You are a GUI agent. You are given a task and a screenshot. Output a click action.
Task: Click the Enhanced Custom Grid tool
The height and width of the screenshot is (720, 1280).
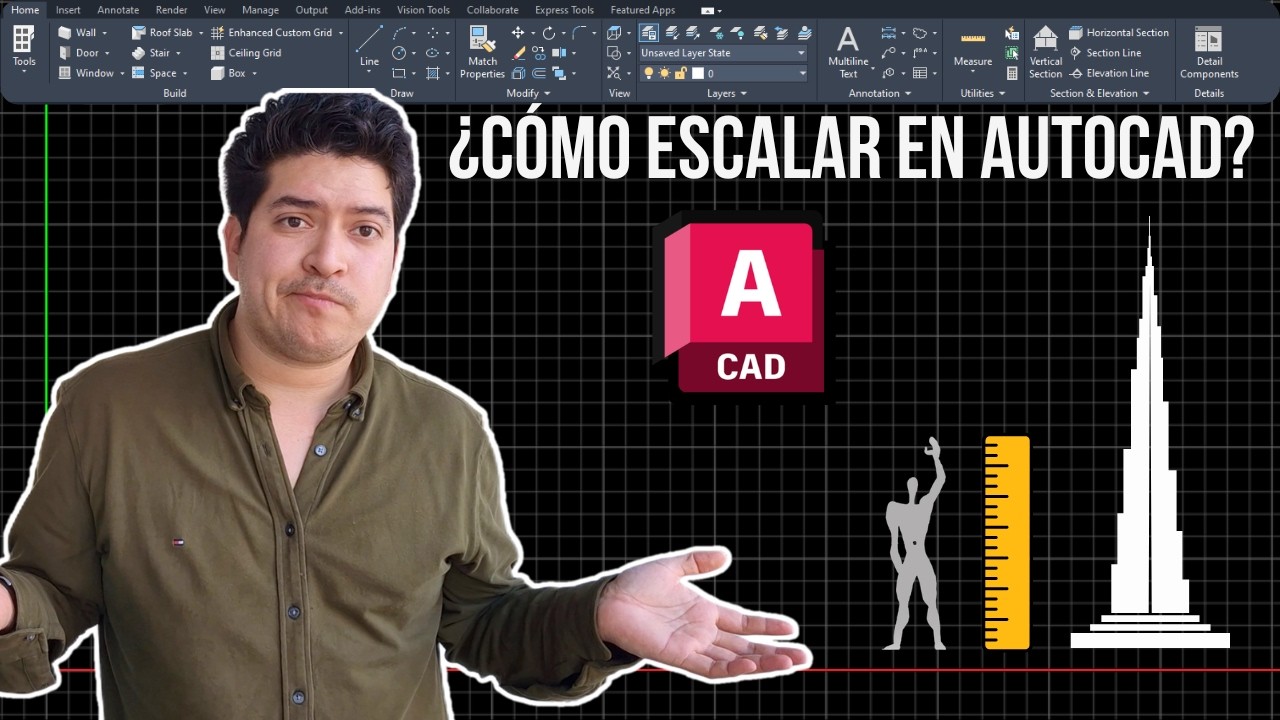pyautogui.click(x=271, y=33)
